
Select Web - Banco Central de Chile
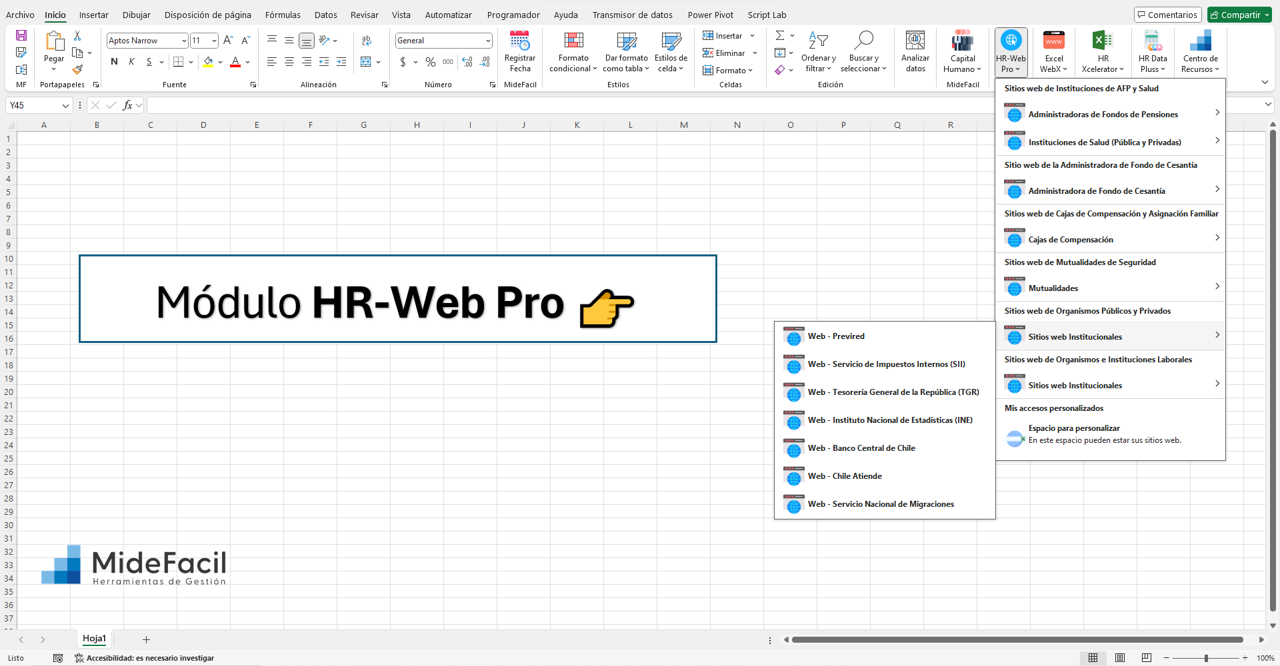click(885, 448)
